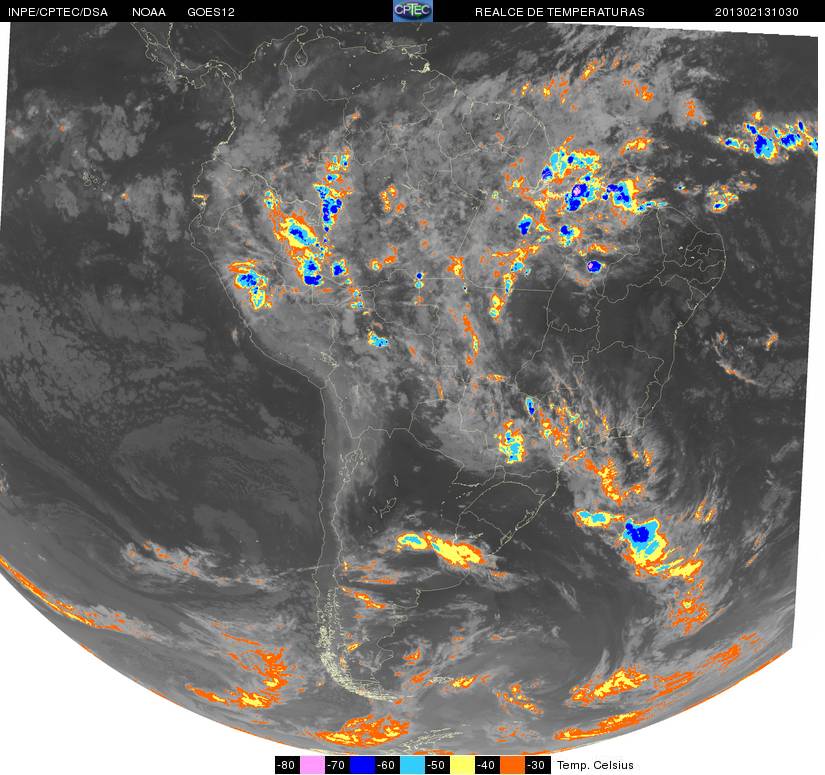The height and width of the screenshot is (775, 825).
Task: Click the yellow legend swatch after -50
Action: [x=463, y=765]
